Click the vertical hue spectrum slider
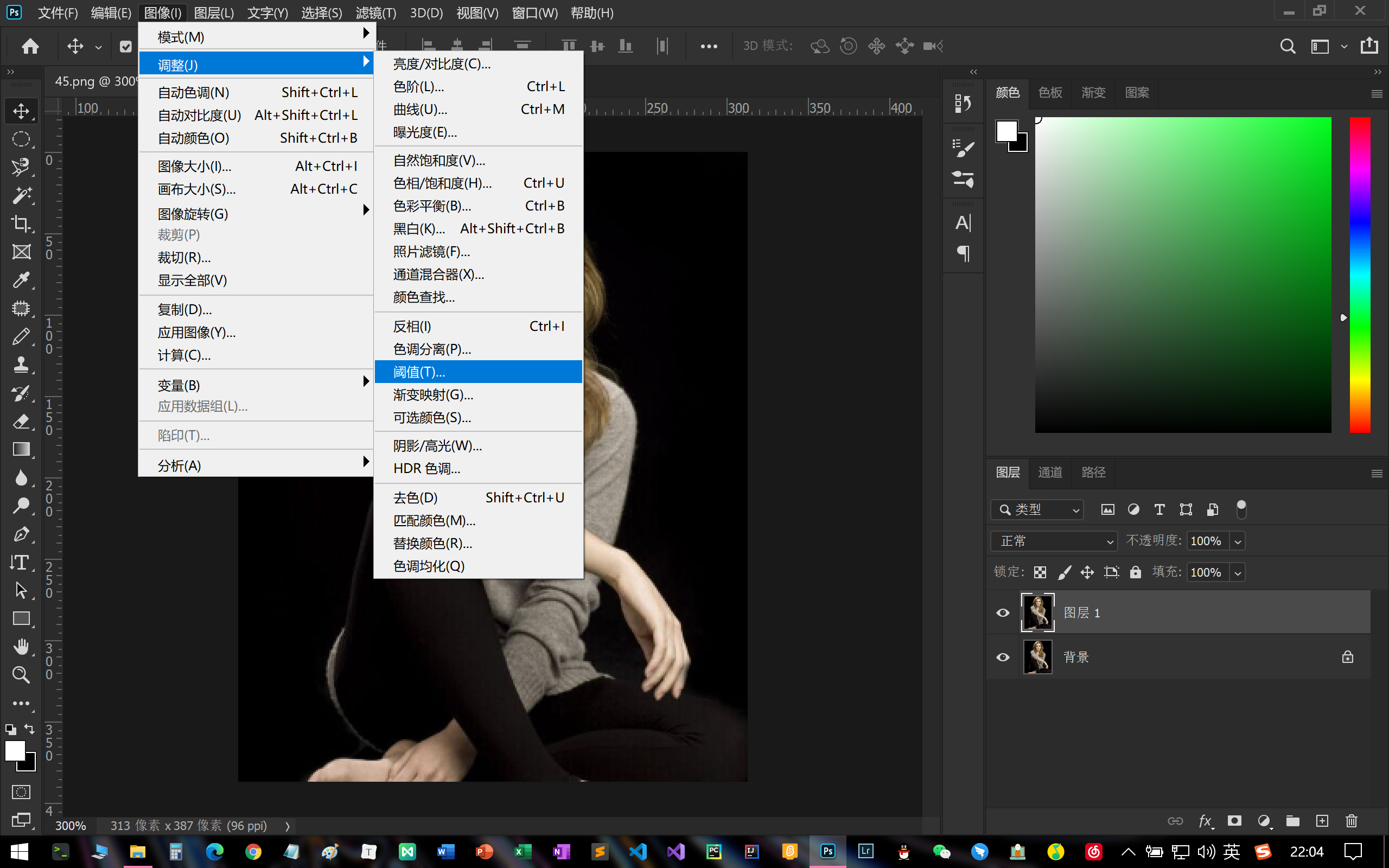 coord(1359,275)
